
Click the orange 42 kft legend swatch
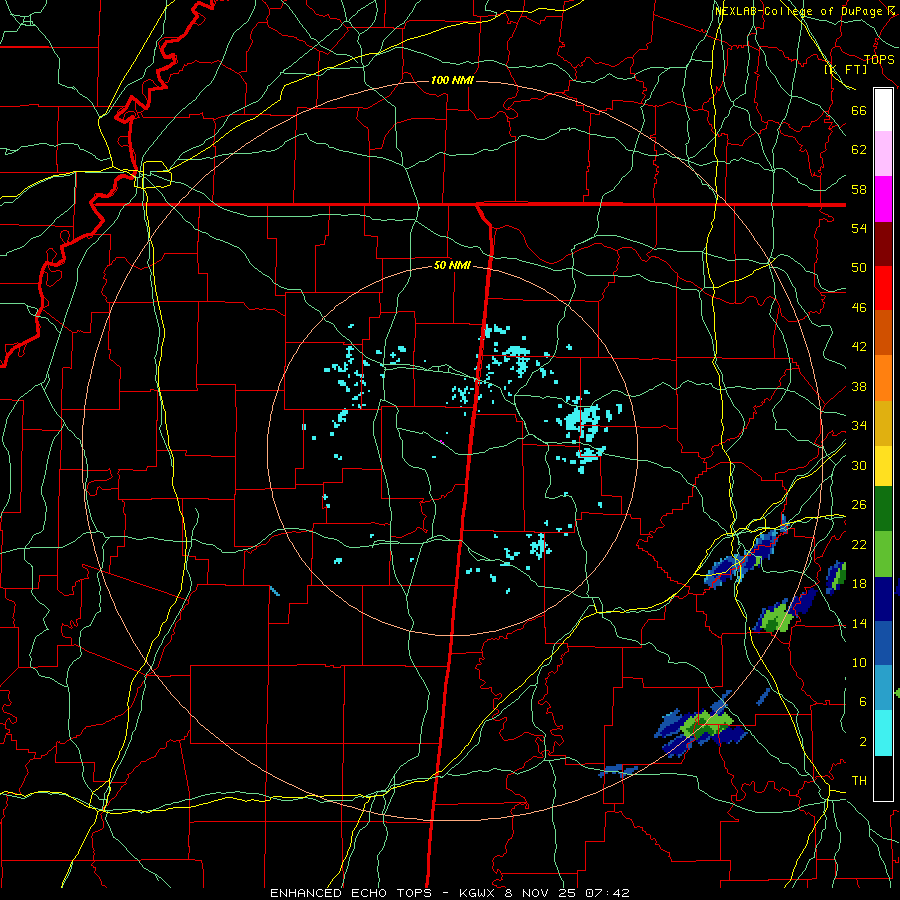click(x=883, y=378)
